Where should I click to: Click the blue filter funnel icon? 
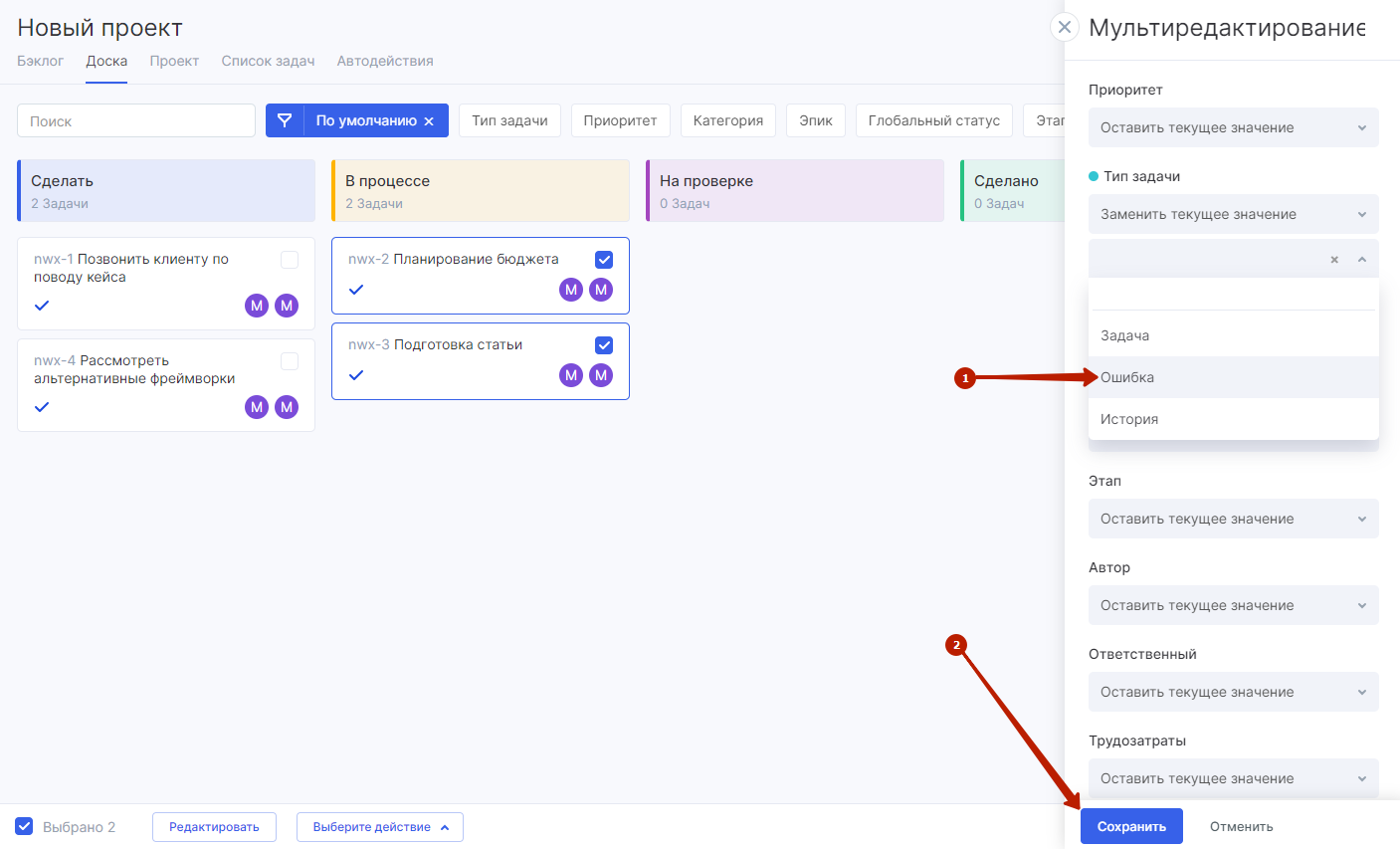[x=285, y=120]
